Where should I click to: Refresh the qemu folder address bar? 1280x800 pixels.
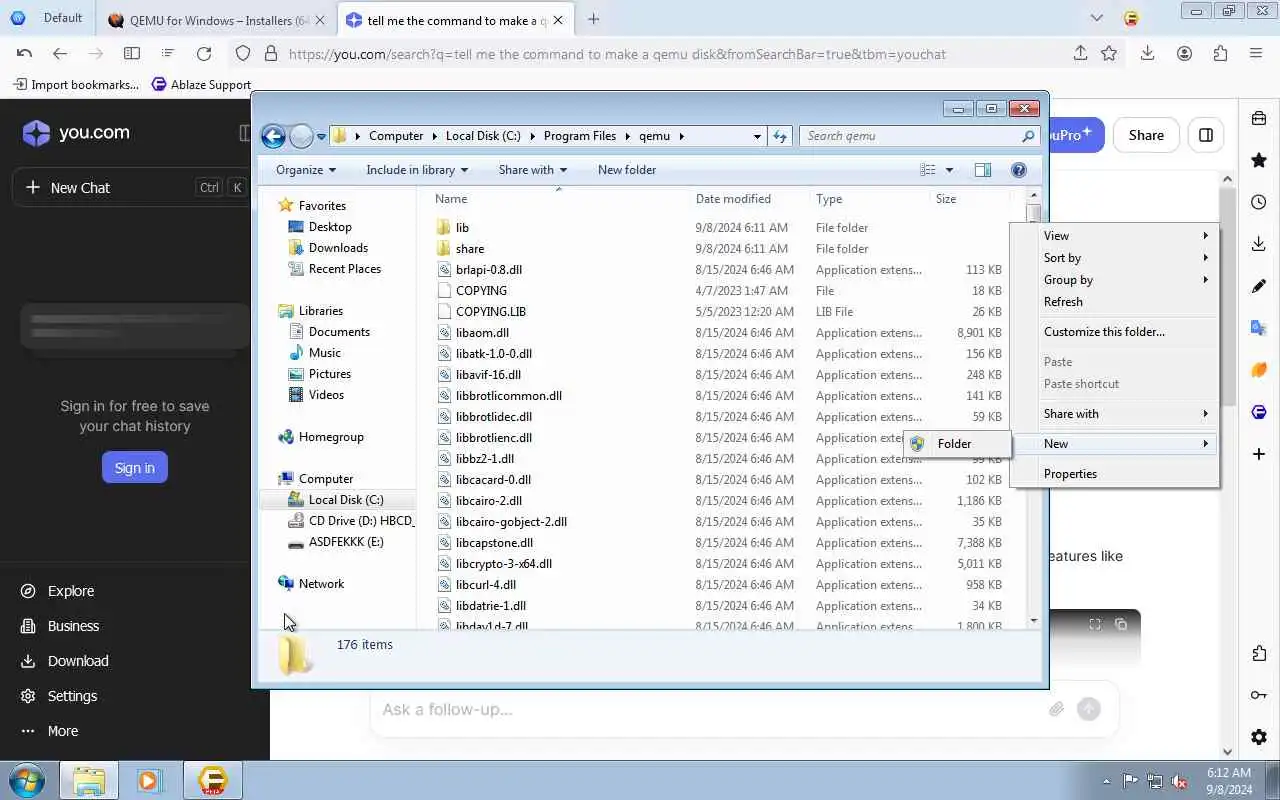point(781,136)
